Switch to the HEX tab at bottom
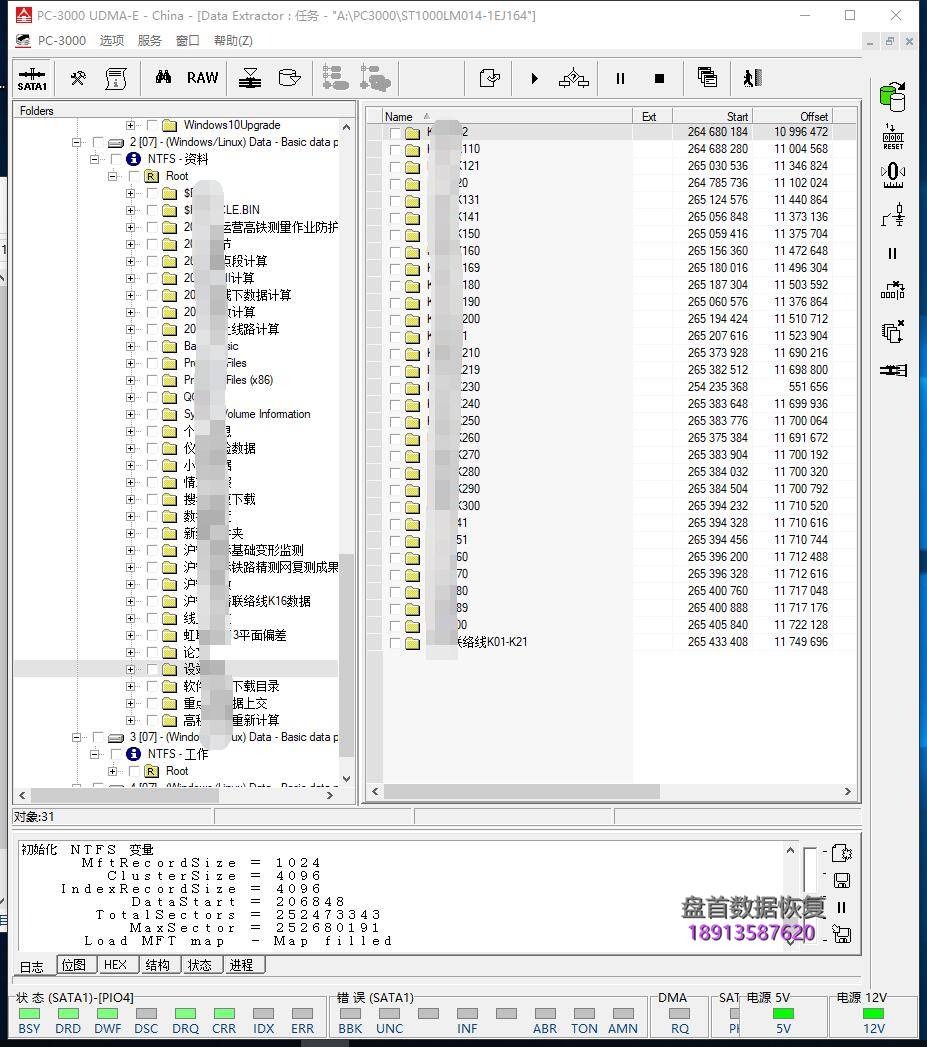 117,965
